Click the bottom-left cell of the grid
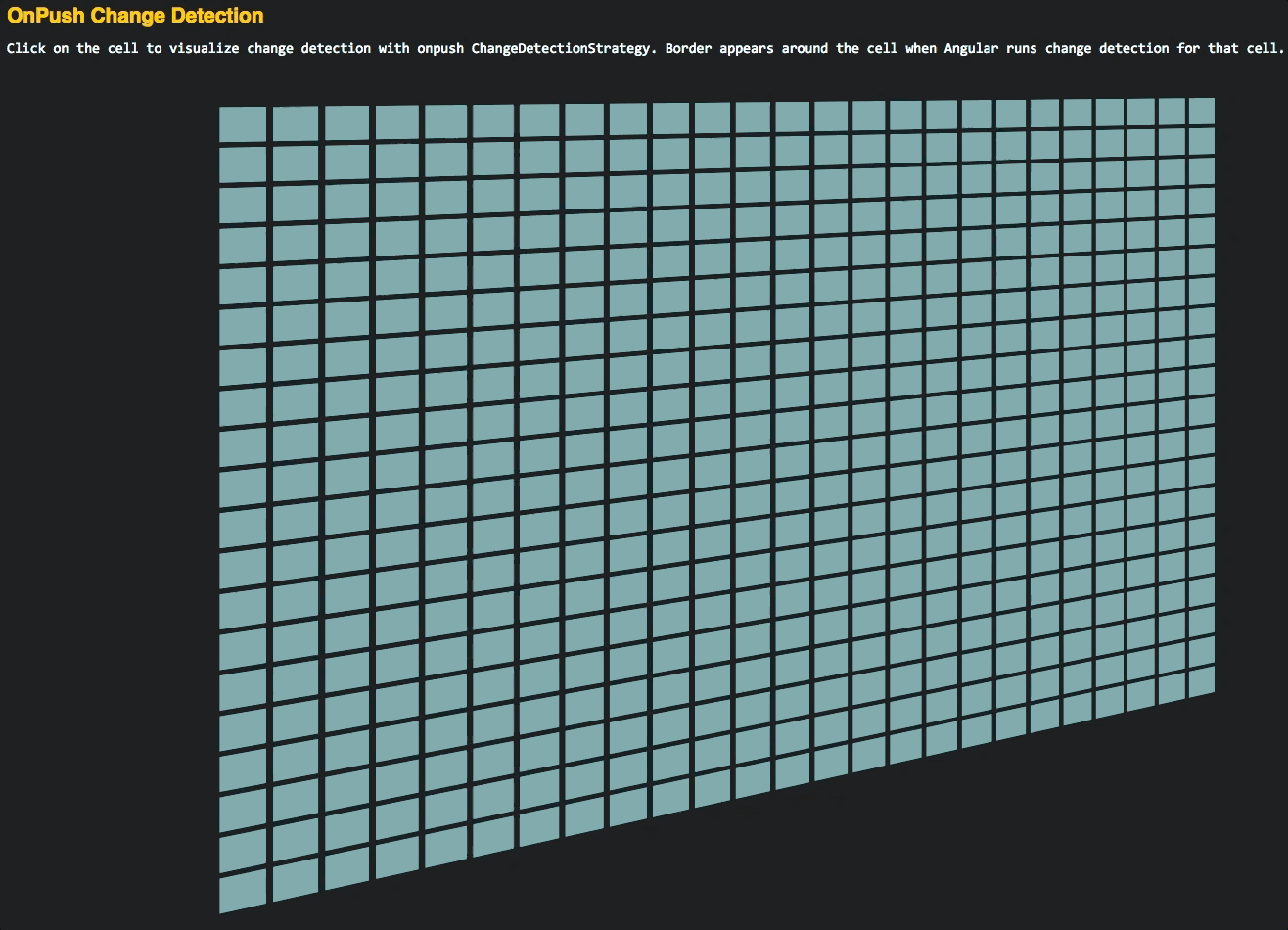The height and width of the screenshot is (930, 1288). 242,892
